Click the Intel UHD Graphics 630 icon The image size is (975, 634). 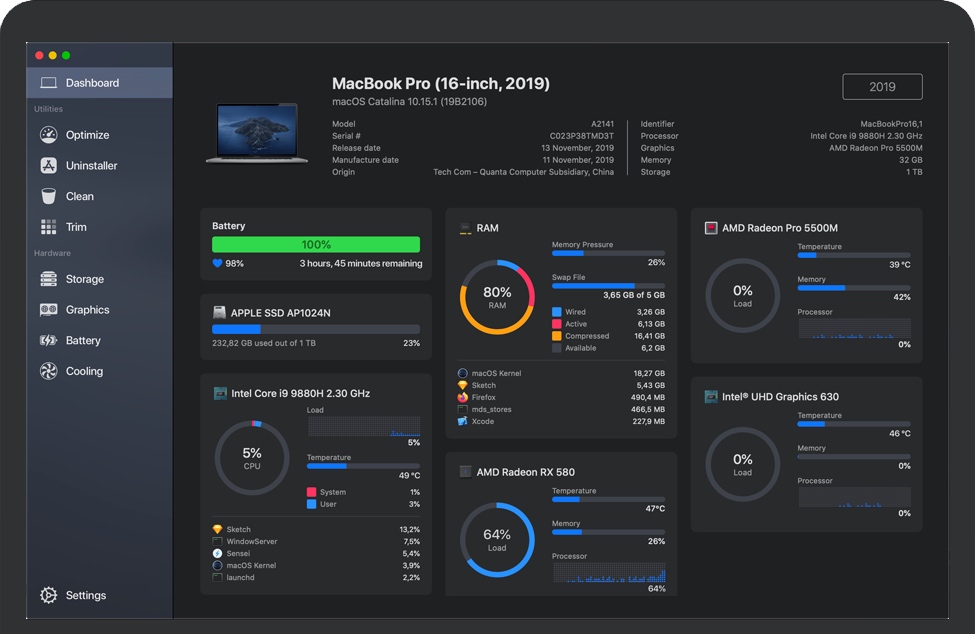(x=711, y=397)
